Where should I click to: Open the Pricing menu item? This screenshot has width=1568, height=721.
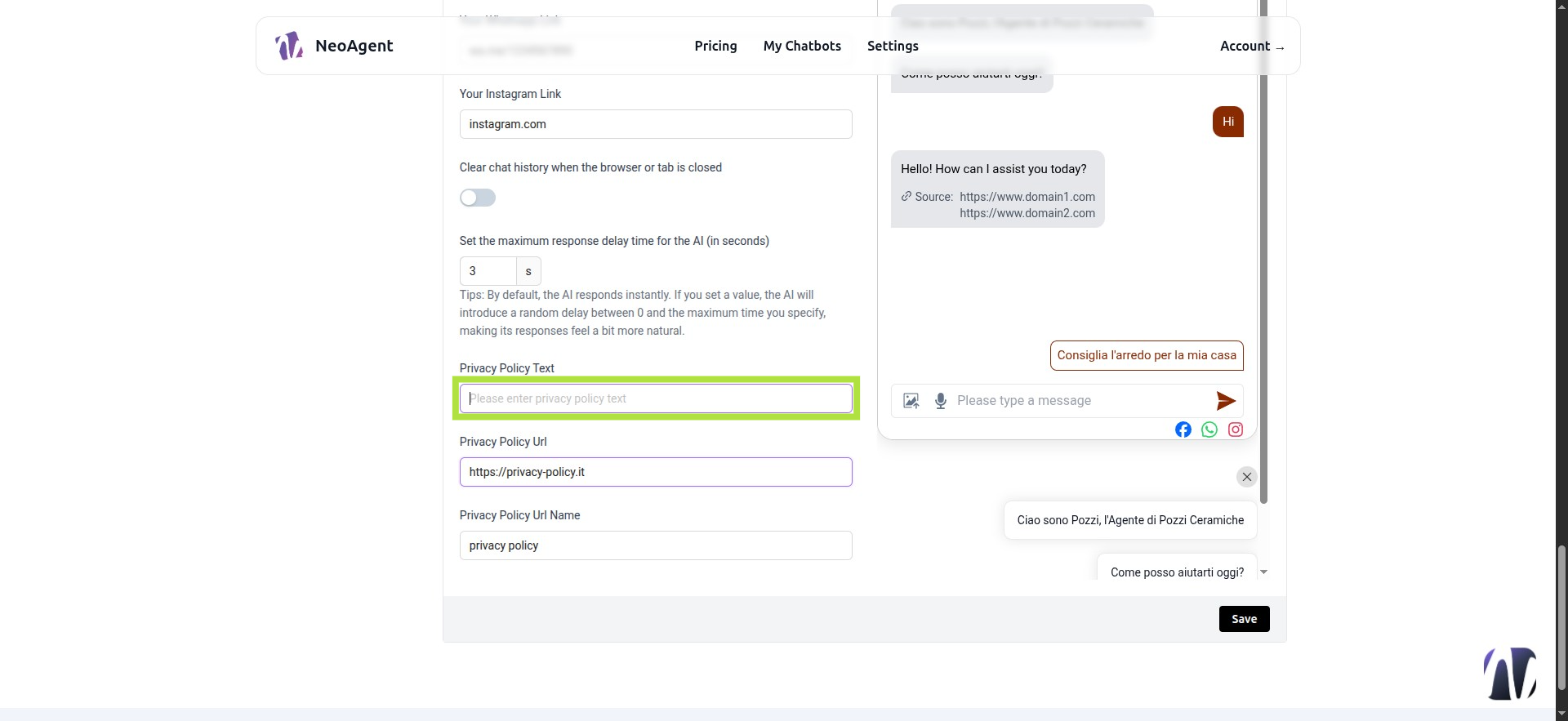(x=715, y=46)
